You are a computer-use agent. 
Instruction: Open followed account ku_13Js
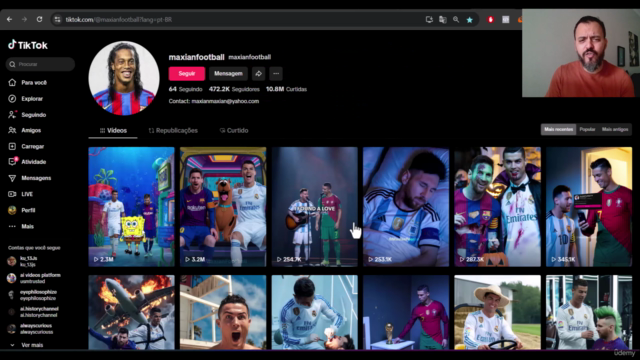pos(23,261)
